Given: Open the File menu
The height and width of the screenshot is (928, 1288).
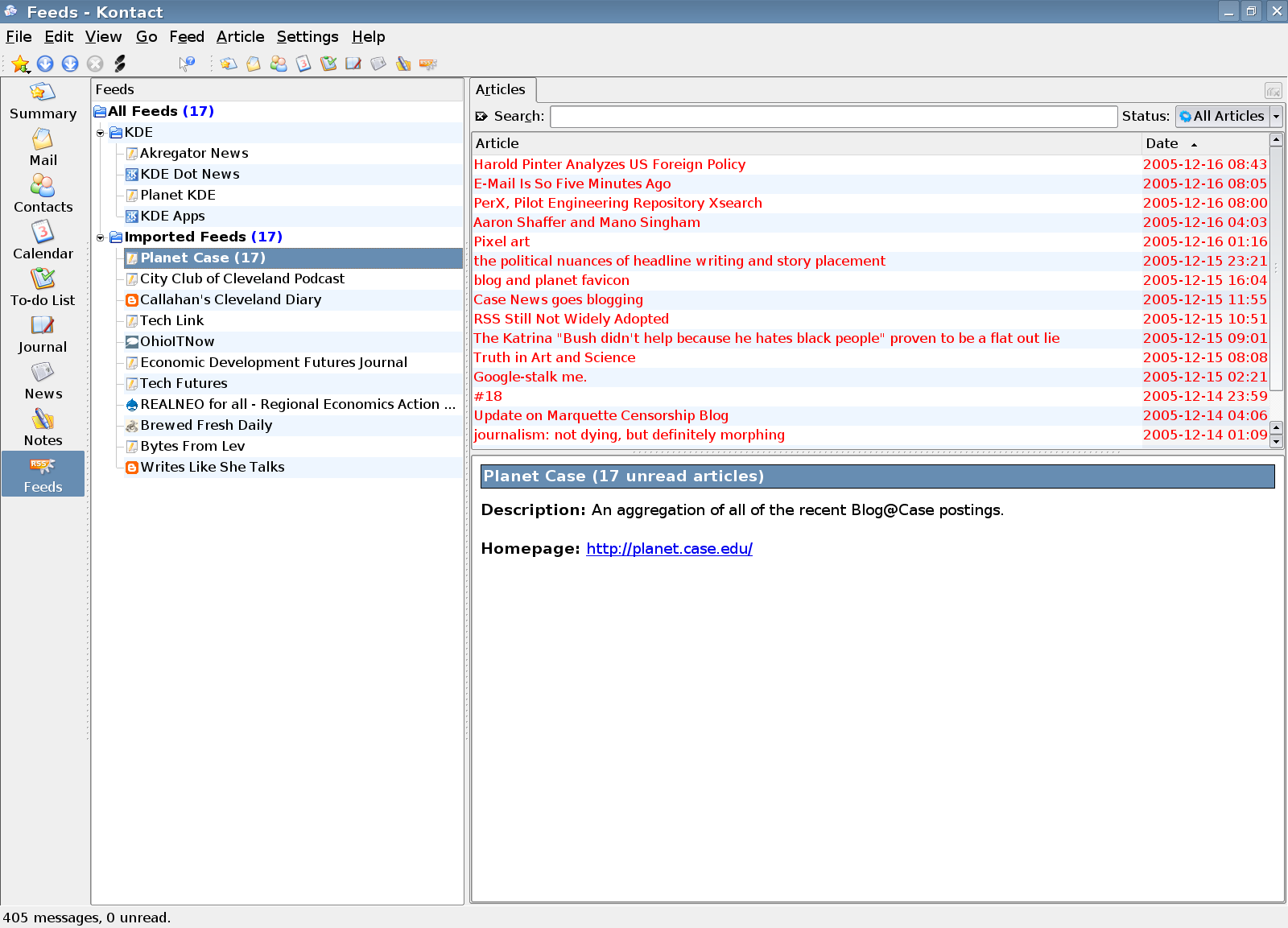Looking at the screenshot, I should [x=19, y=36].
